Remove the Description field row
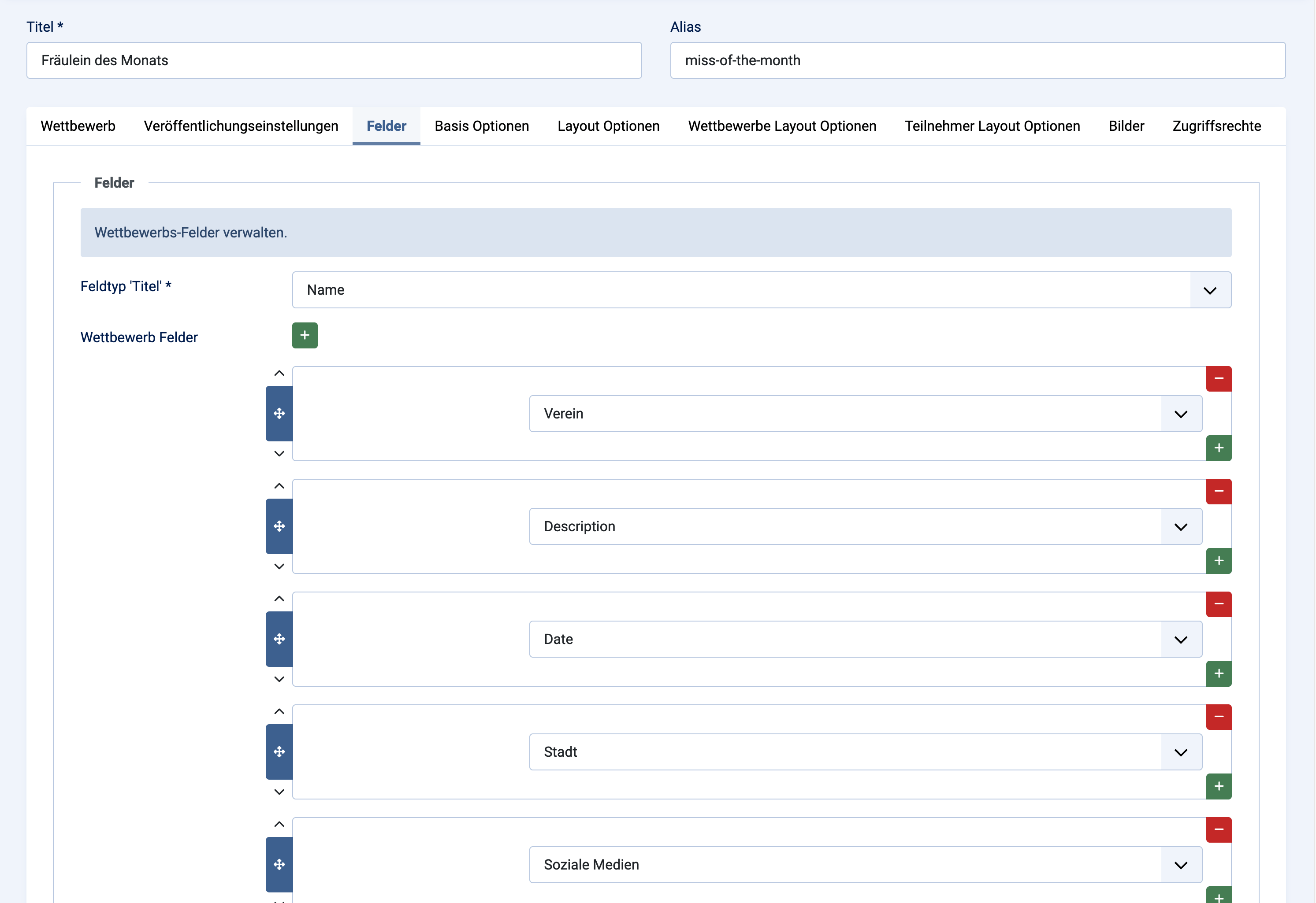This screenshot has width=1316, height=903. tap(1219, 491)
